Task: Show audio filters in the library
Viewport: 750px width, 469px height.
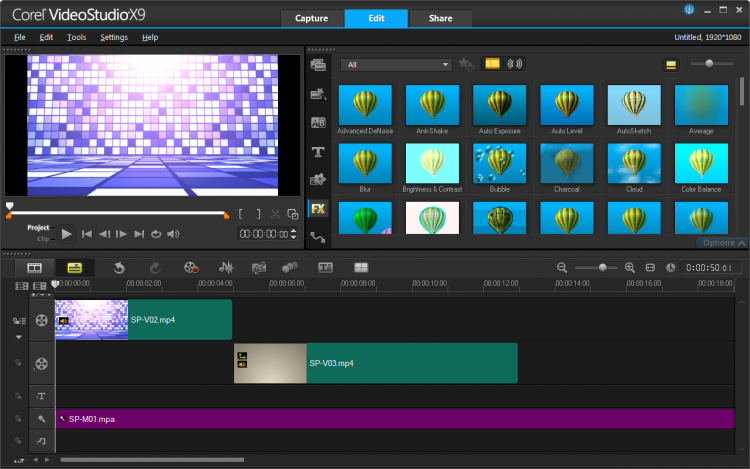Action: point(517,65)
